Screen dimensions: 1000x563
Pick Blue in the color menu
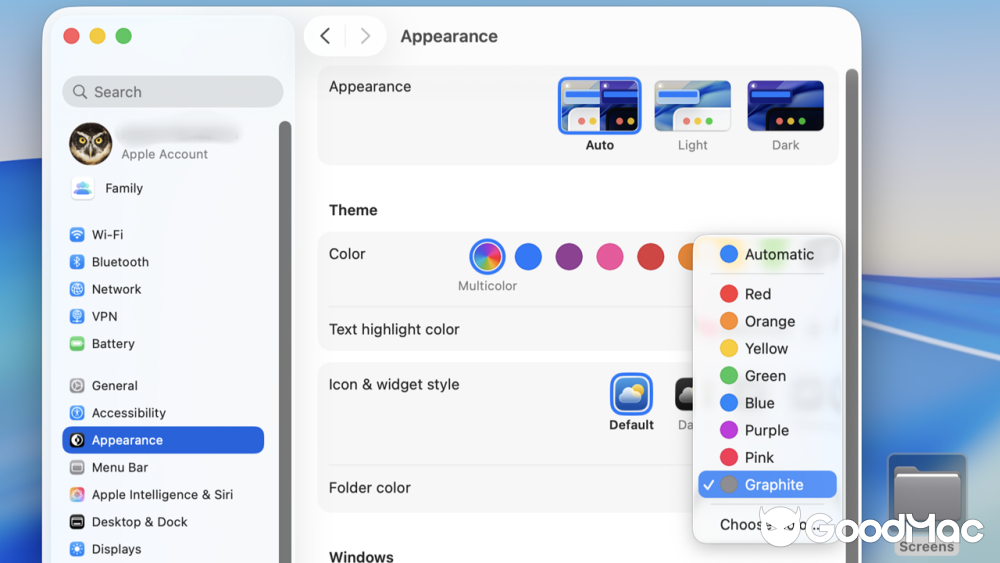pos(767,403)
